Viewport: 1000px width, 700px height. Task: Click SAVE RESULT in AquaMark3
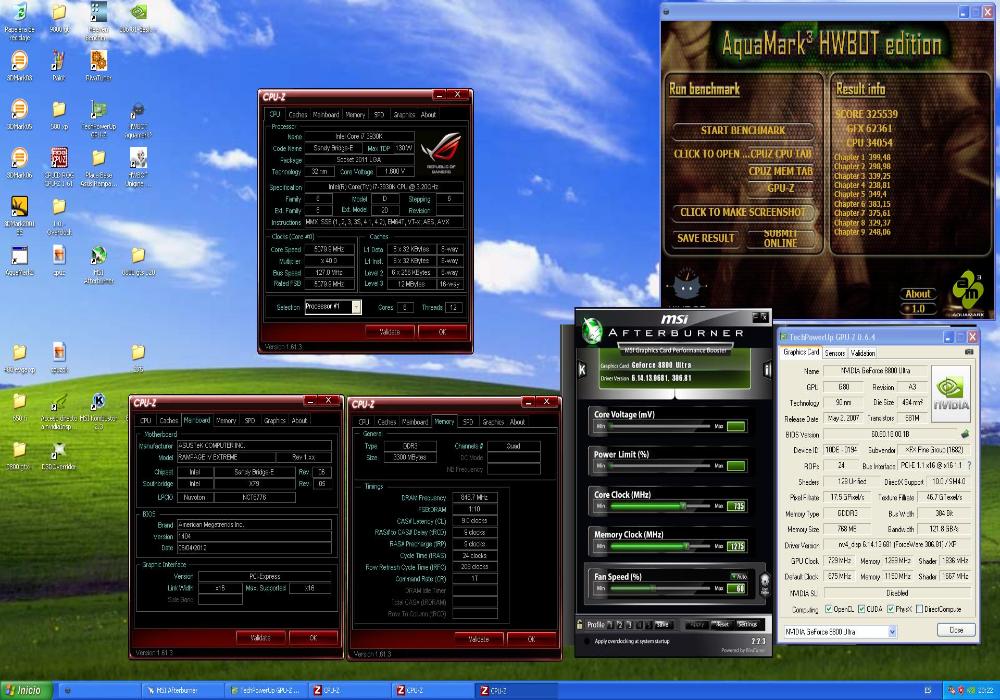[x=705, y=238]
